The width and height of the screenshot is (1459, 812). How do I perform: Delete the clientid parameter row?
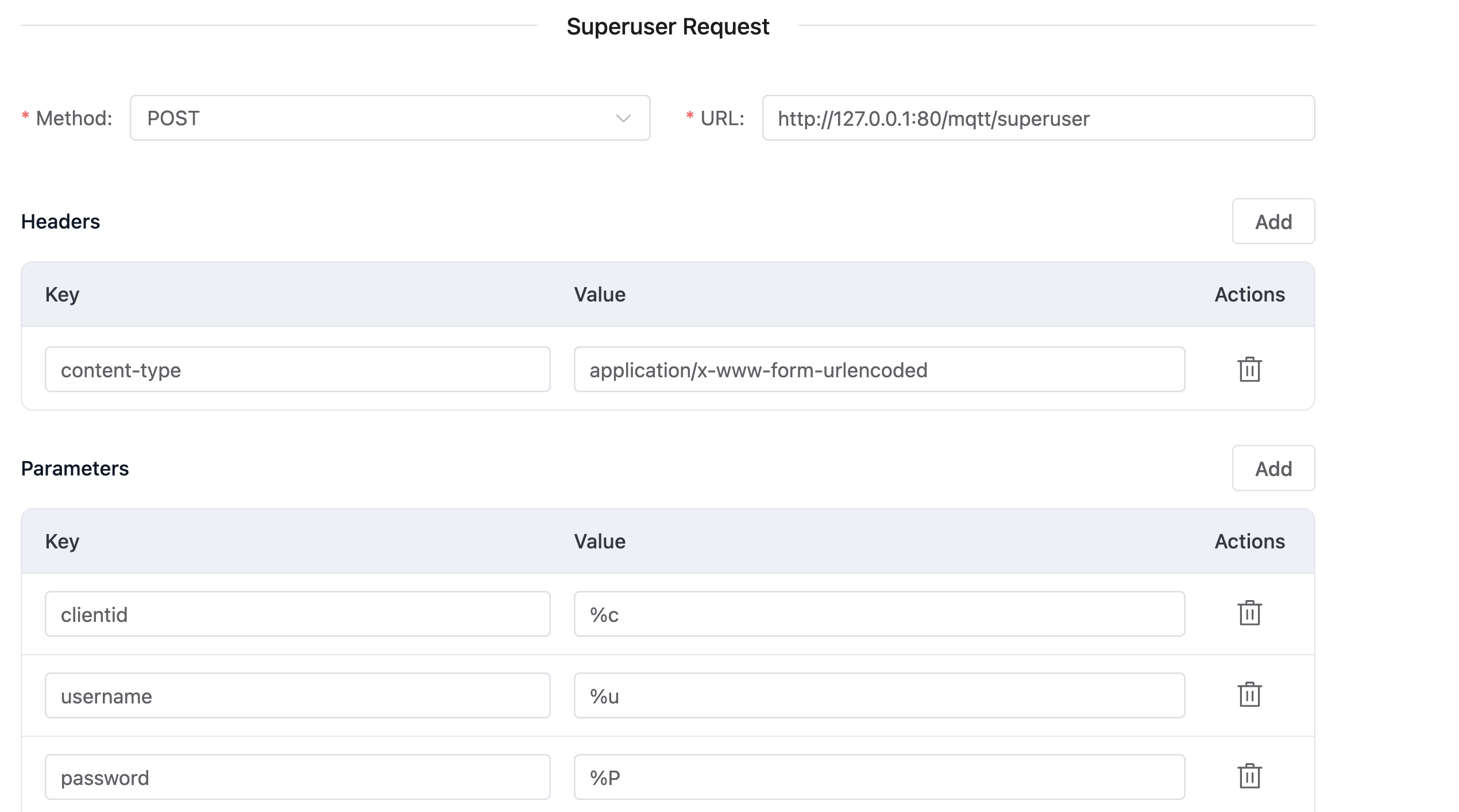click(x=1249, y=613)
